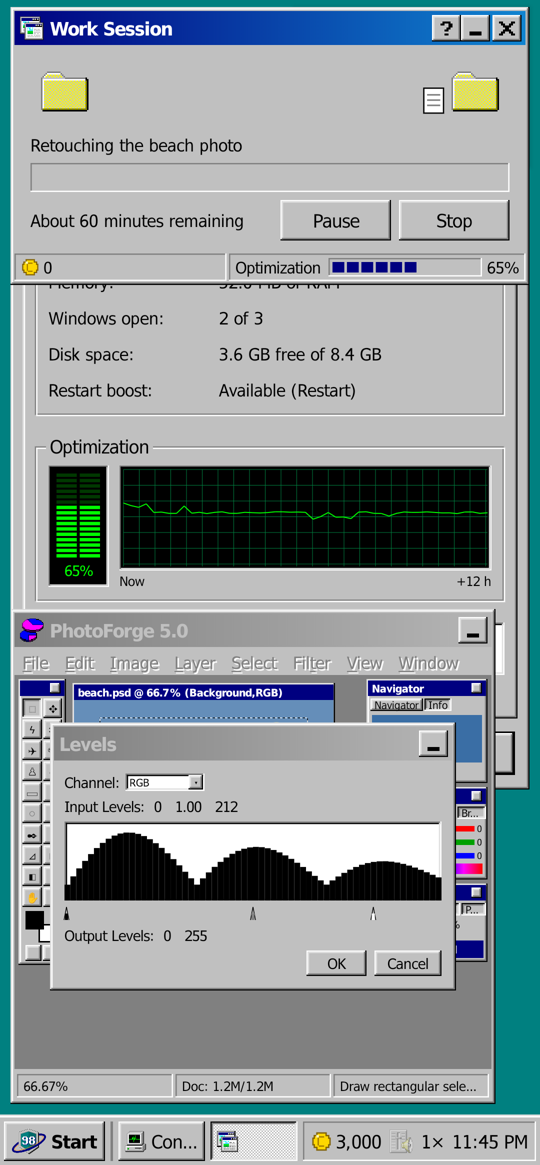
Task: Open the Window menu in PhotoForge
Action: coord(429,663)
